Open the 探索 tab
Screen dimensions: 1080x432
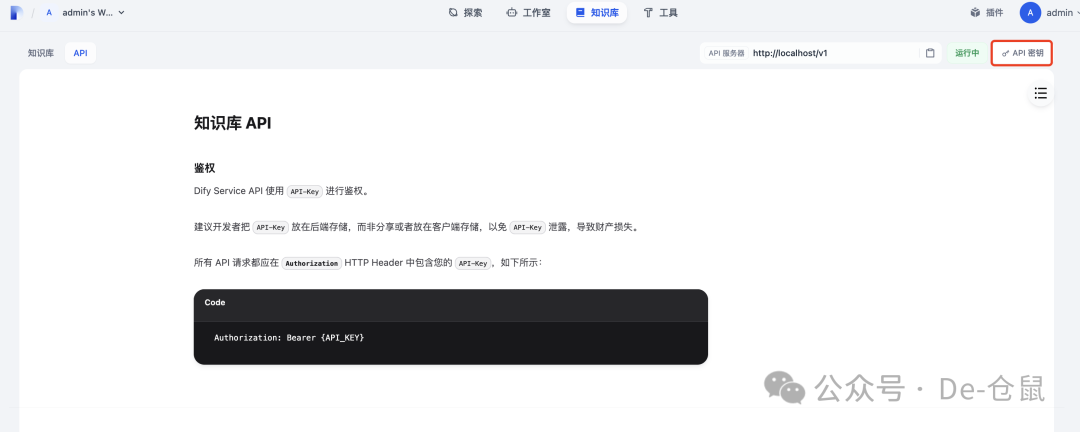[465, 12]
